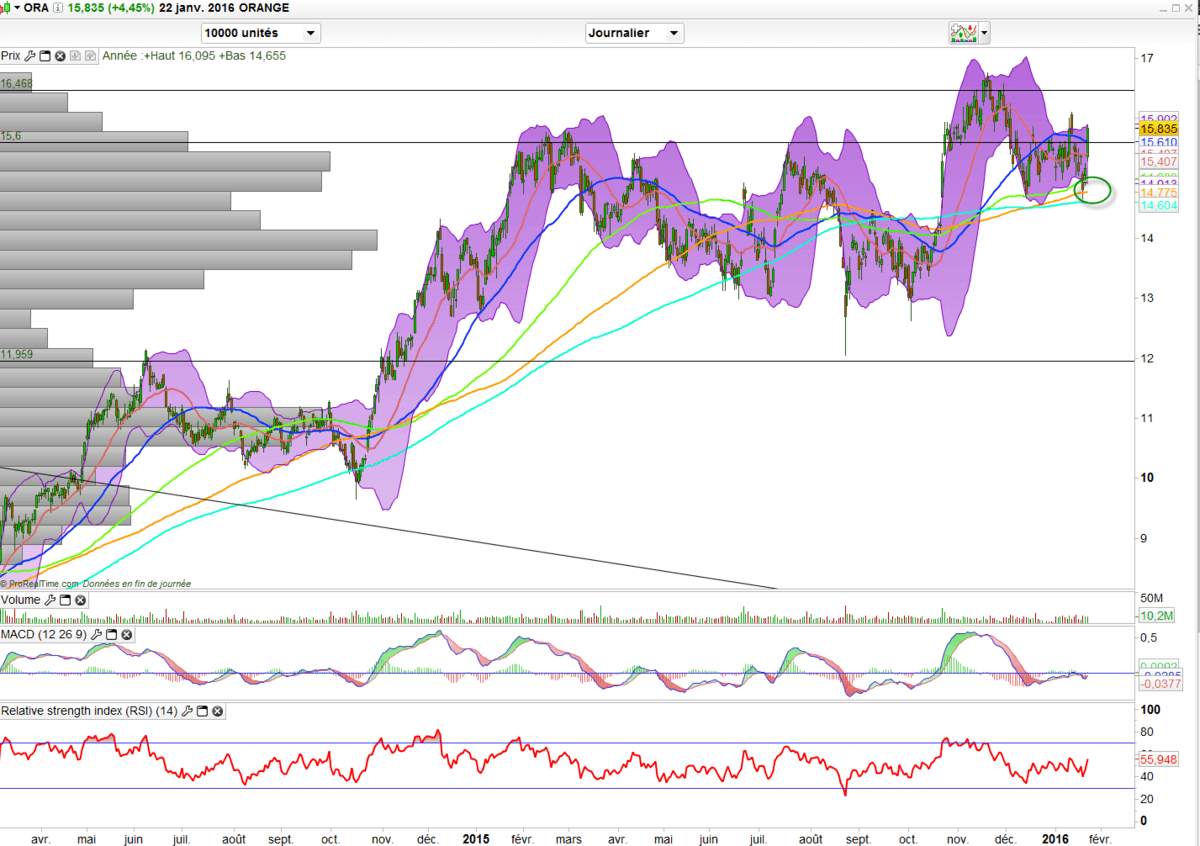The image size is (1200, 846).
Task: Maximize the Relative strength index panel
Action: tap(202, 711)
